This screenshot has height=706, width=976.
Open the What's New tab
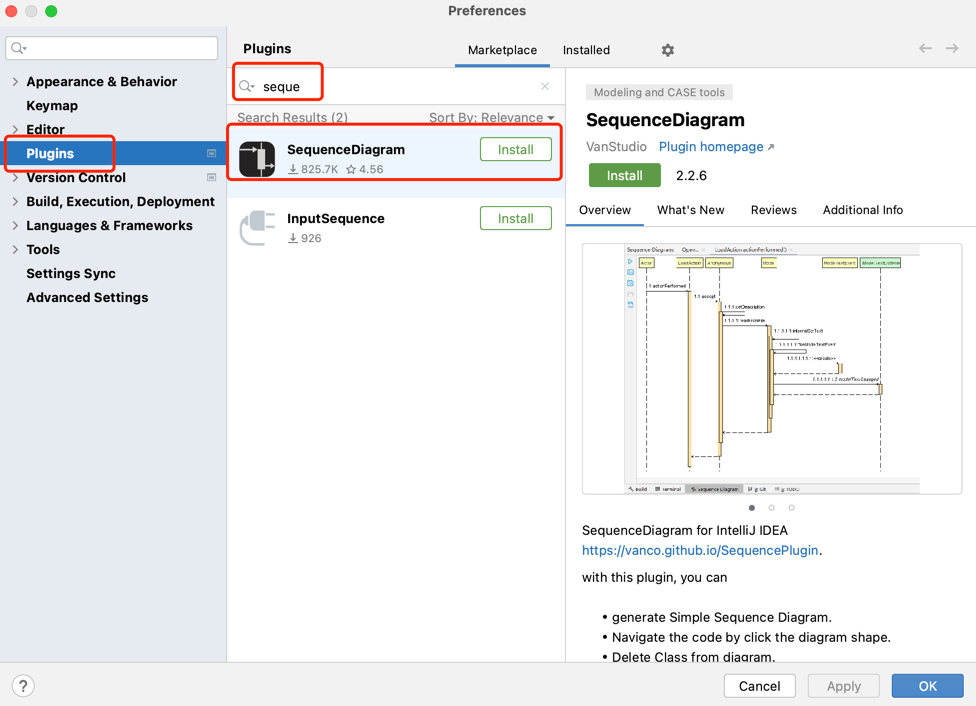pos(690,210)
